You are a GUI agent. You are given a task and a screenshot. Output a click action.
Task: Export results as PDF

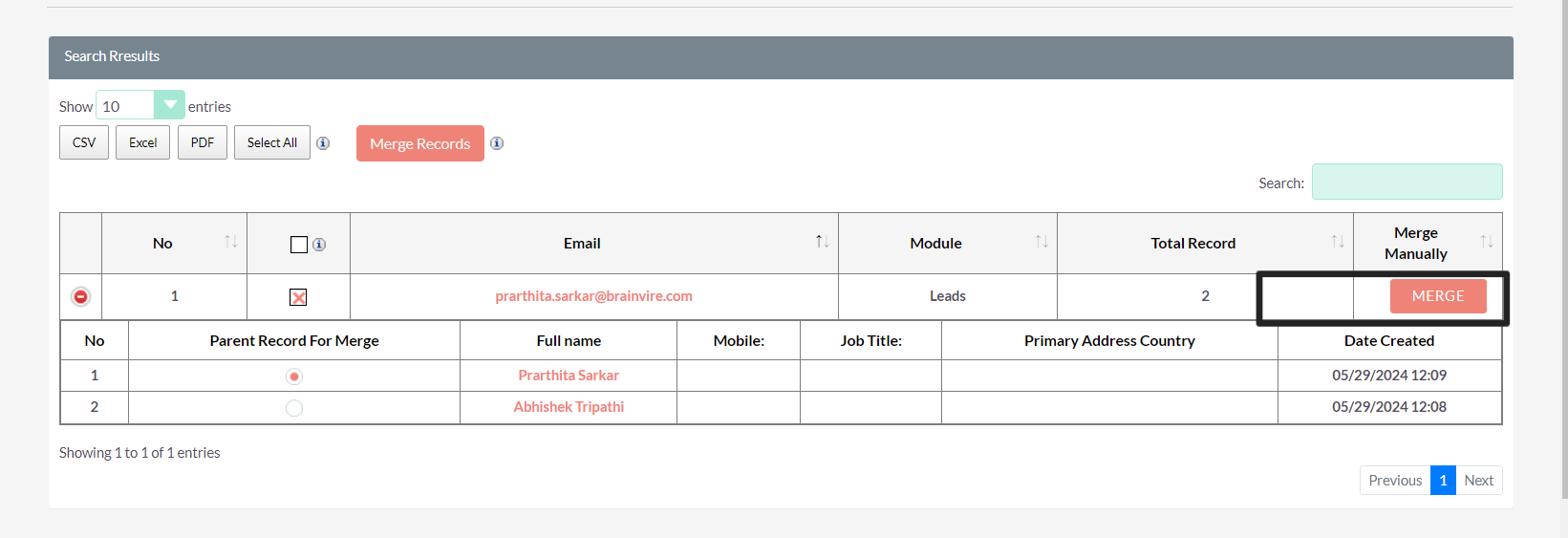[x=203, y=142]
